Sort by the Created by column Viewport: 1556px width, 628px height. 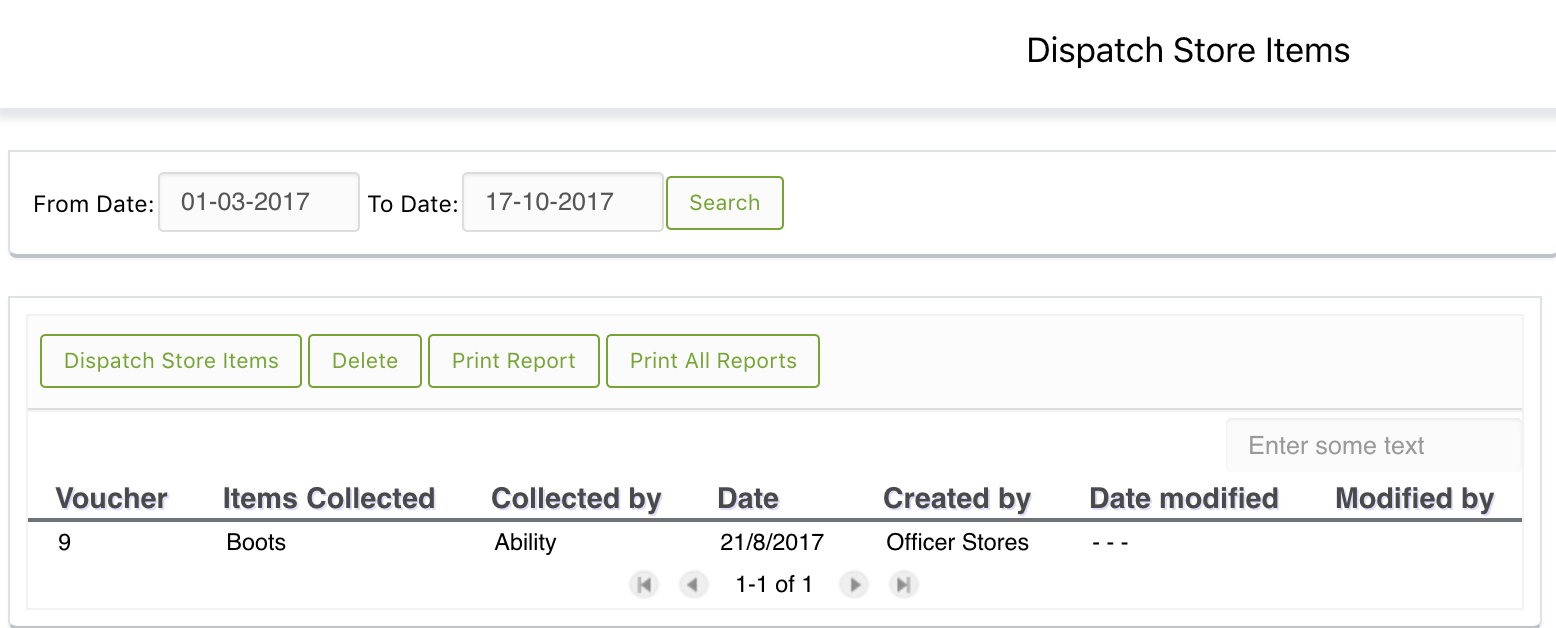tap(957, 498)
